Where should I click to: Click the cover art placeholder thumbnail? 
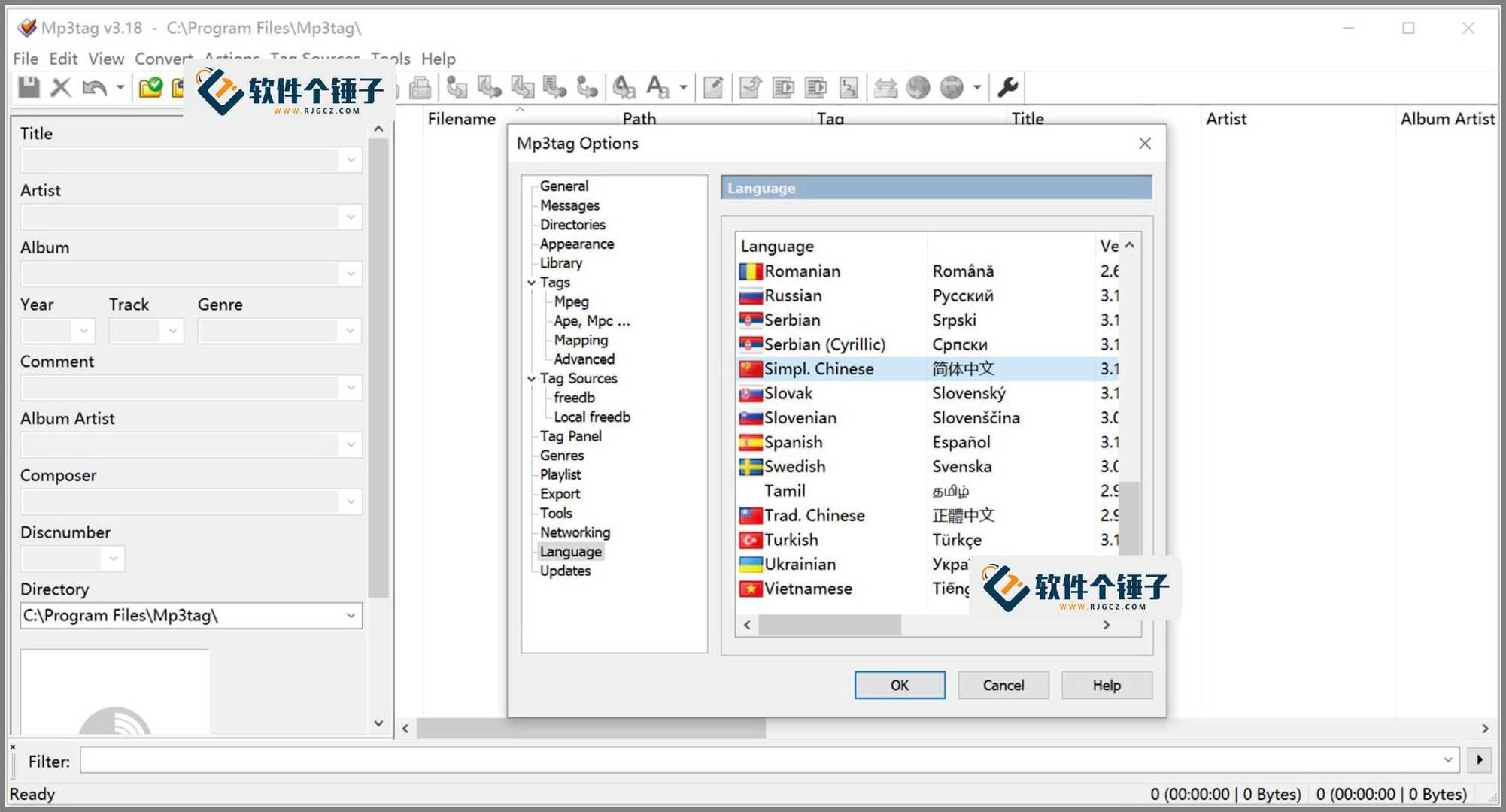tap(114, 692)
